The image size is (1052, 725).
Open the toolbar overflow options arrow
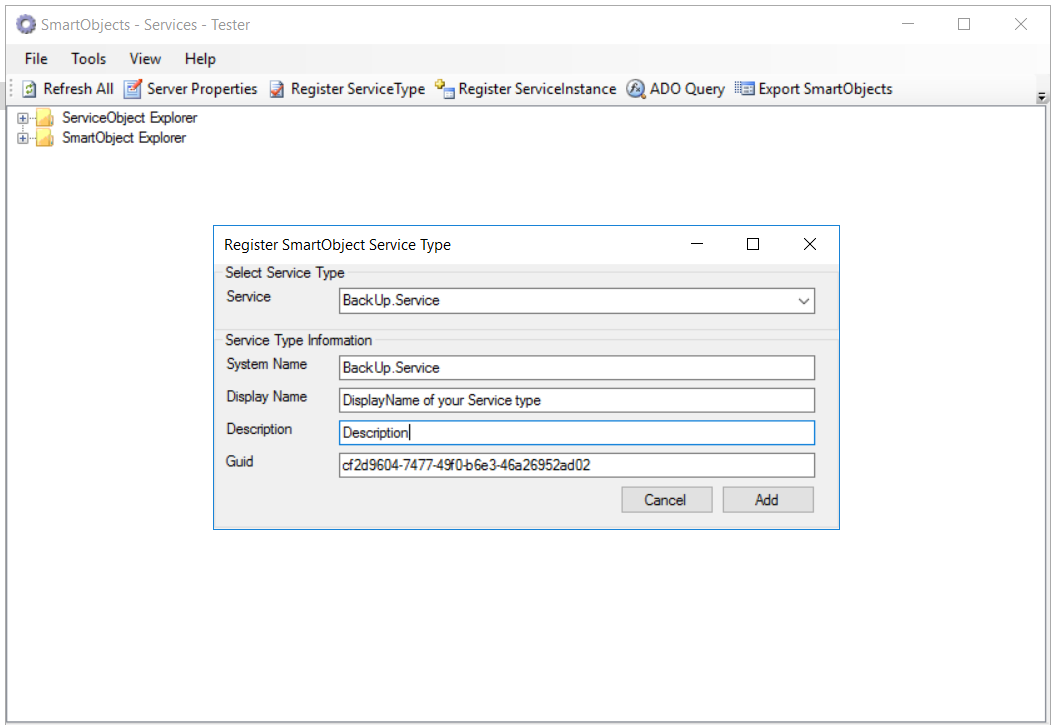tap(1041, 97)
